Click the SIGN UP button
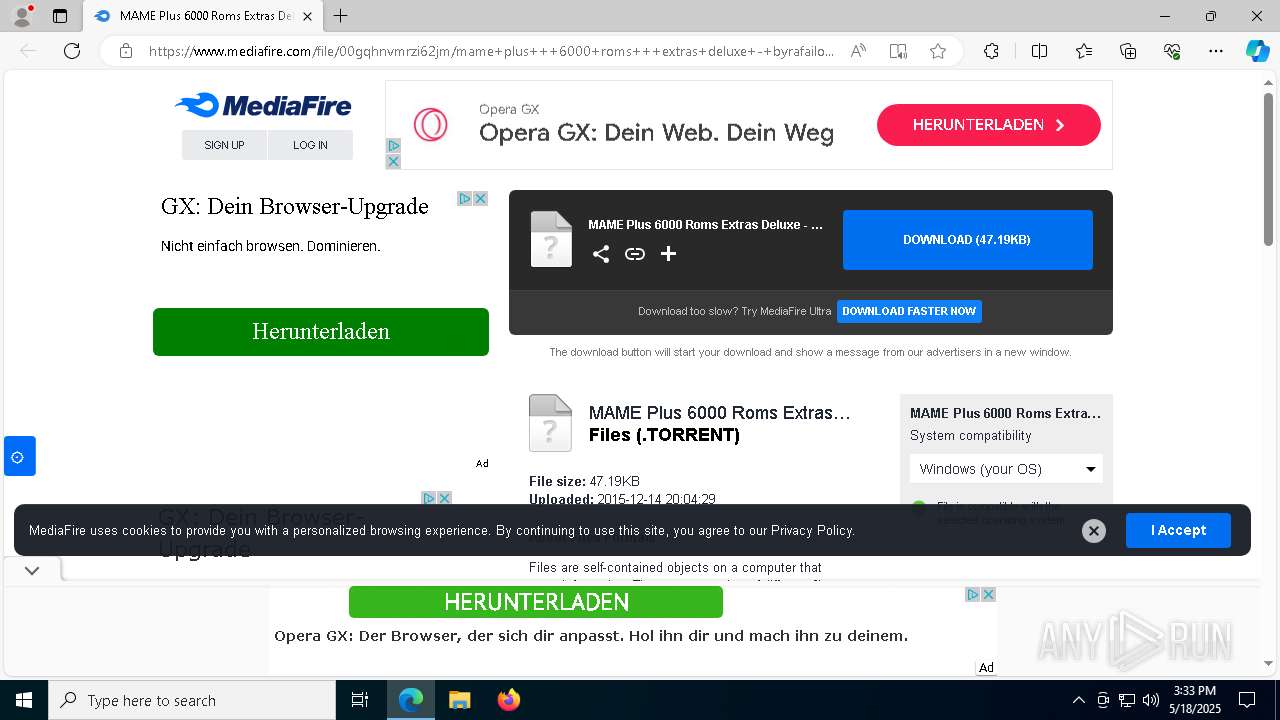Viewport: 1280px width, 720px height. click(x=224, y=145)
